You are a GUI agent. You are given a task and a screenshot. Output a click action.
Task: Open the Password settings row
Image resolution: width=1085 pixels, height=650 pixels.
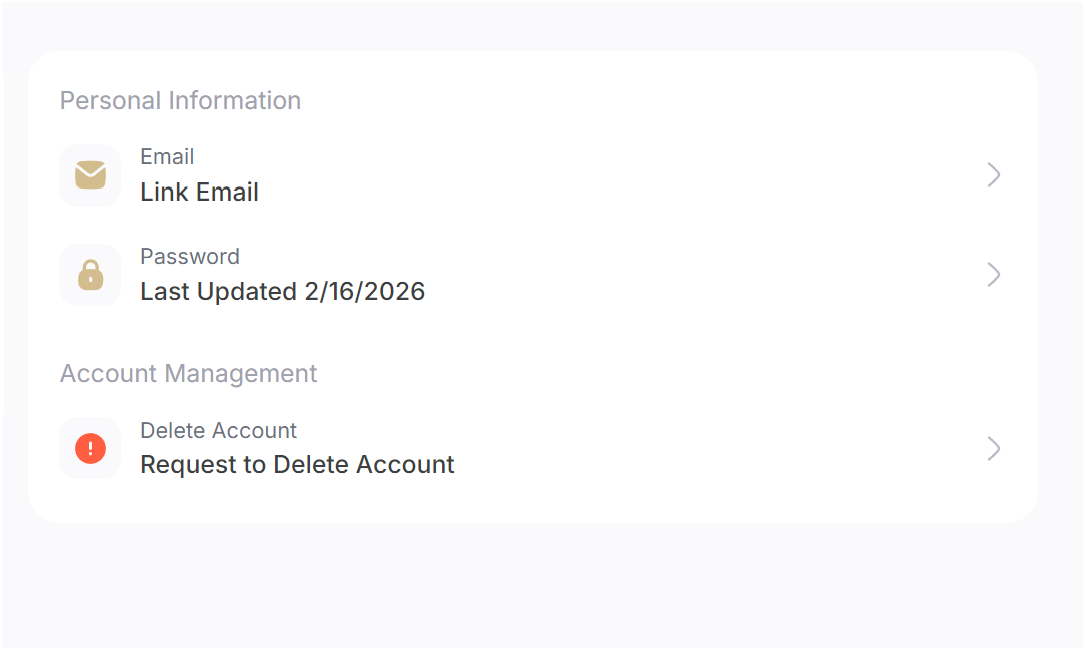point(532,275)
